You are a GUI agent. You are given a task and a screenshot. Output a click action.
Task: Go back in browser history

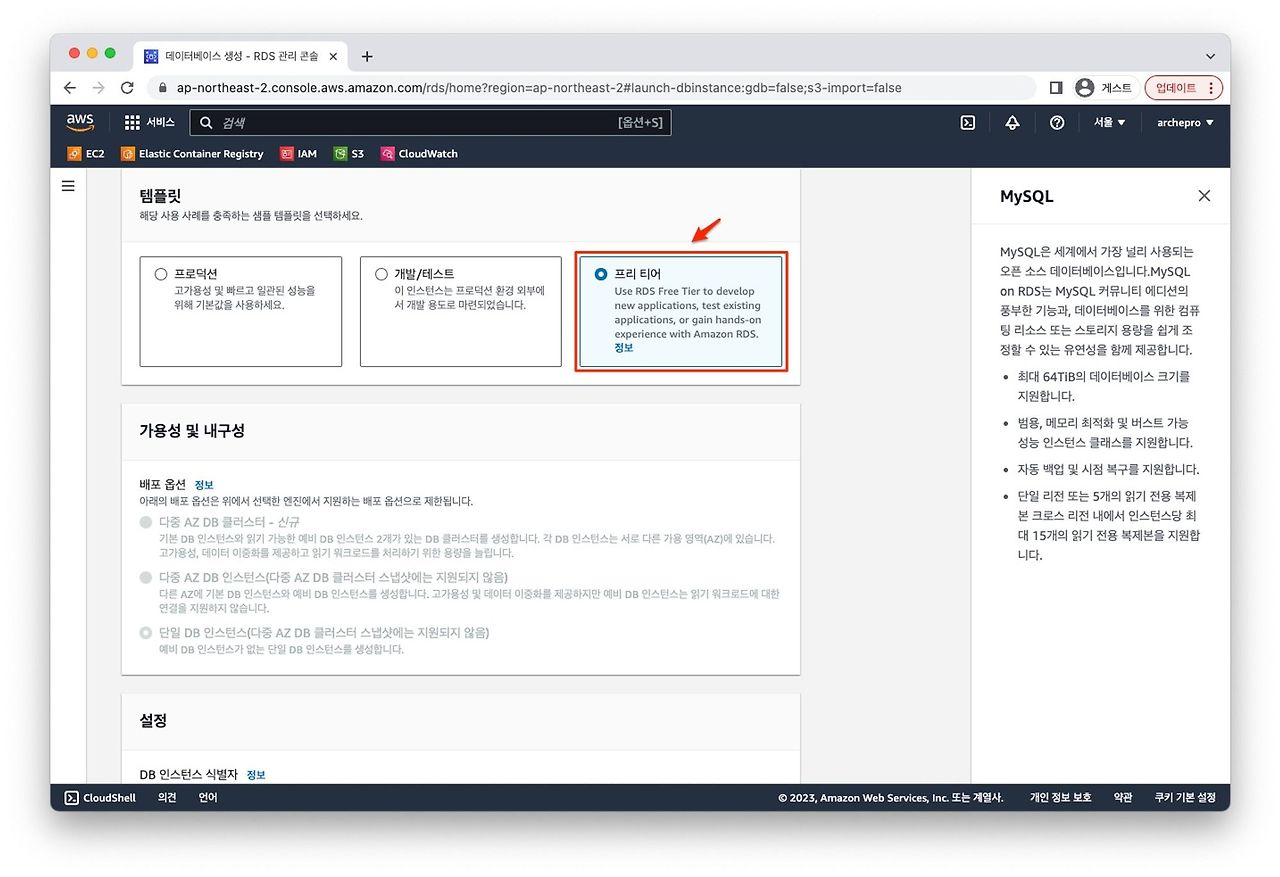69,88
